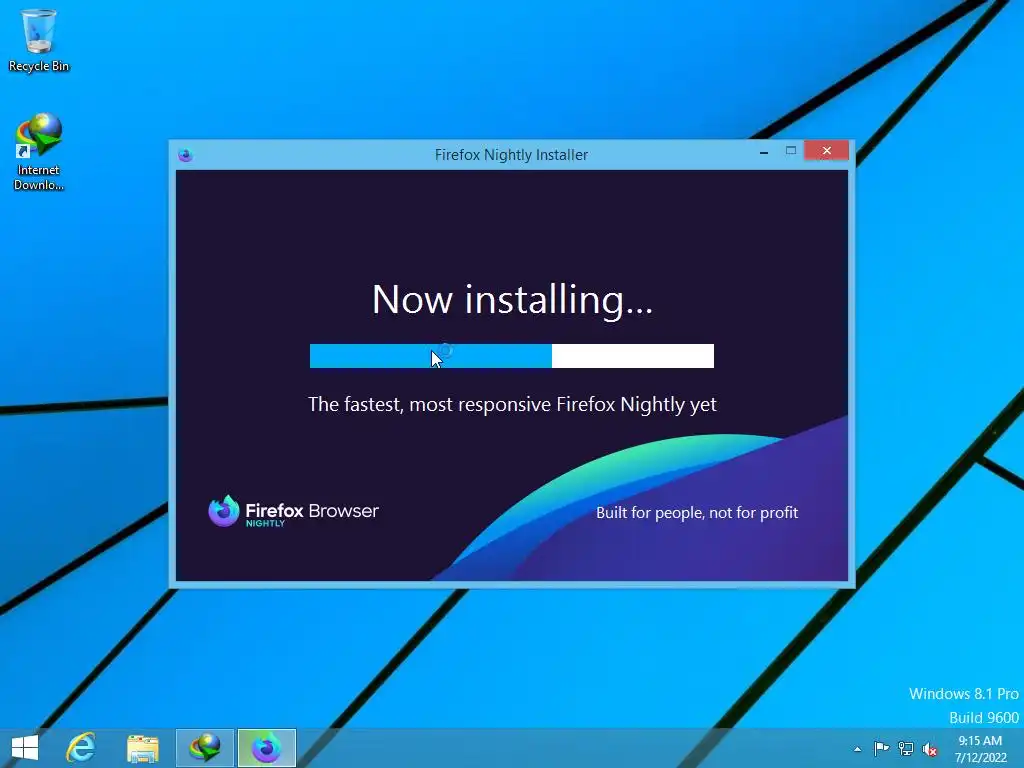Click the installer window's title bar icon

click(x=185, y=155)
